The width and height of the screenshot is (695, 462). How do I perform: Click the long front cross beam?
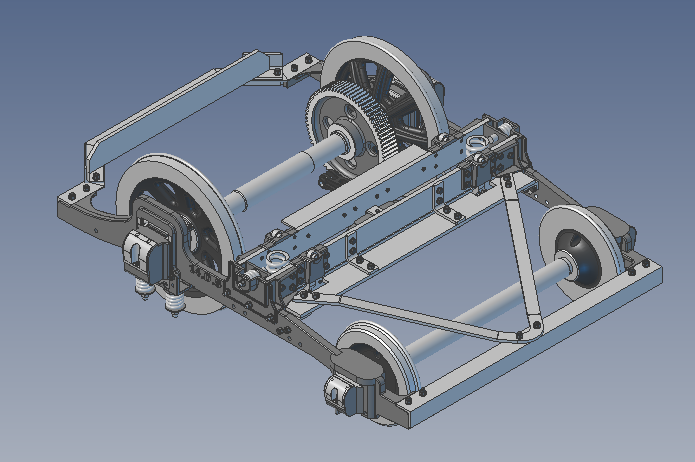tap(536, 346)
